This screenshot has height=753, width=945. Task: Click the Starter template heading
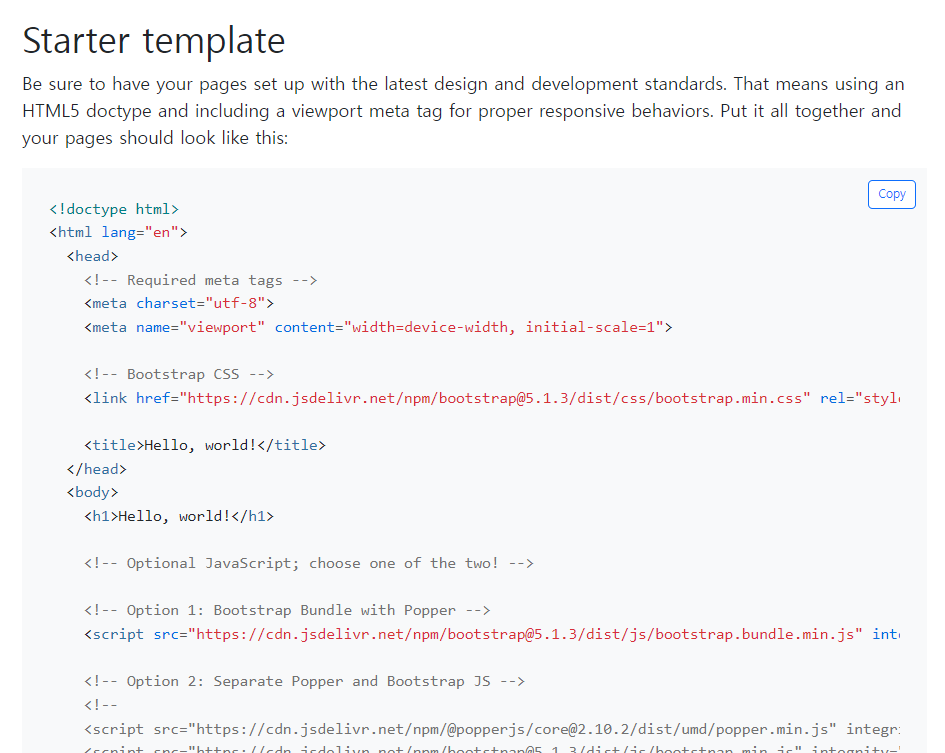coord(154,41)
